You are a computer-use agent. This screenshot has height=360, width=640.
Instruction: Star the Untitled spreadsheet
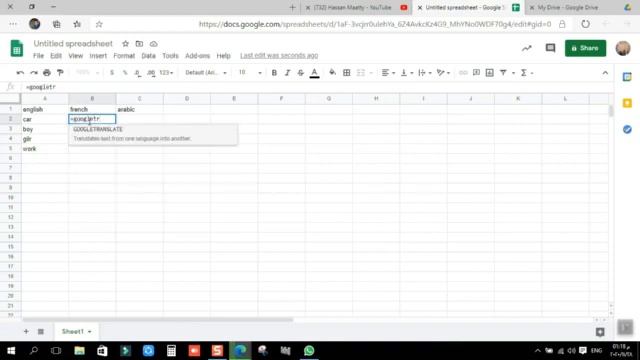coord(125,44)
